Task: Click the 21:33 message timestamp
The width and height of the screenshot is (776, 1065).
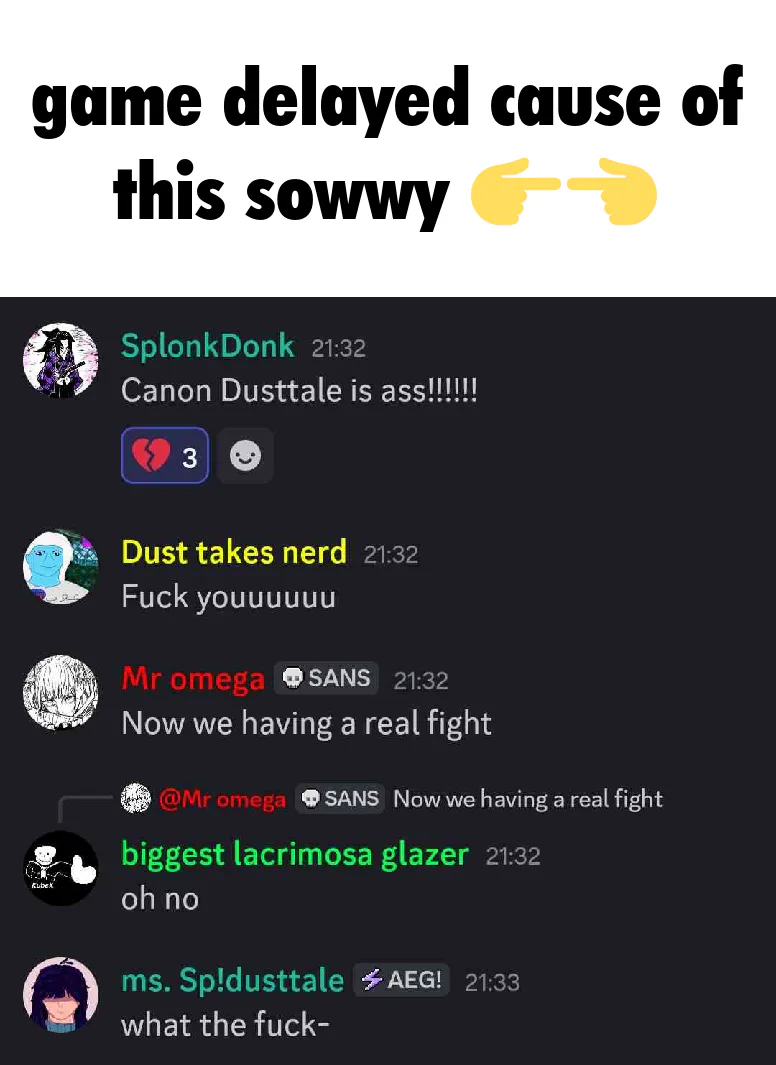Action: click(x=492, y=982)
